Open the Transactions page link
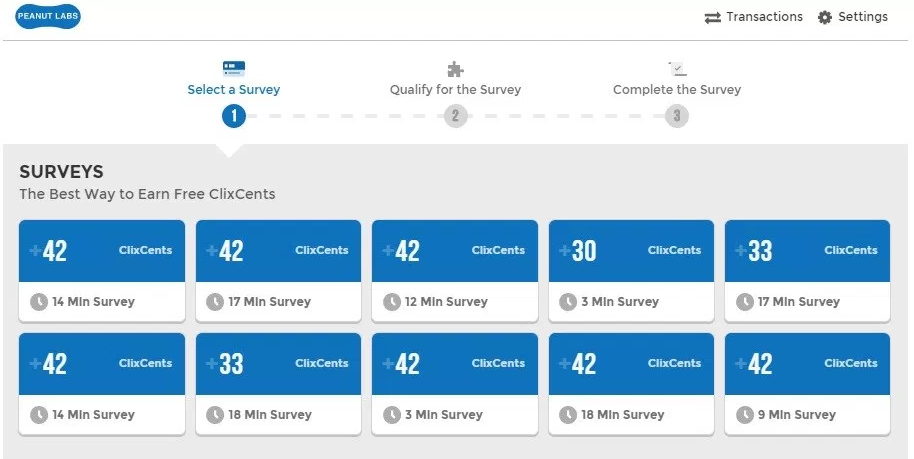Screen dimensions: 914x459 (764, 17)
